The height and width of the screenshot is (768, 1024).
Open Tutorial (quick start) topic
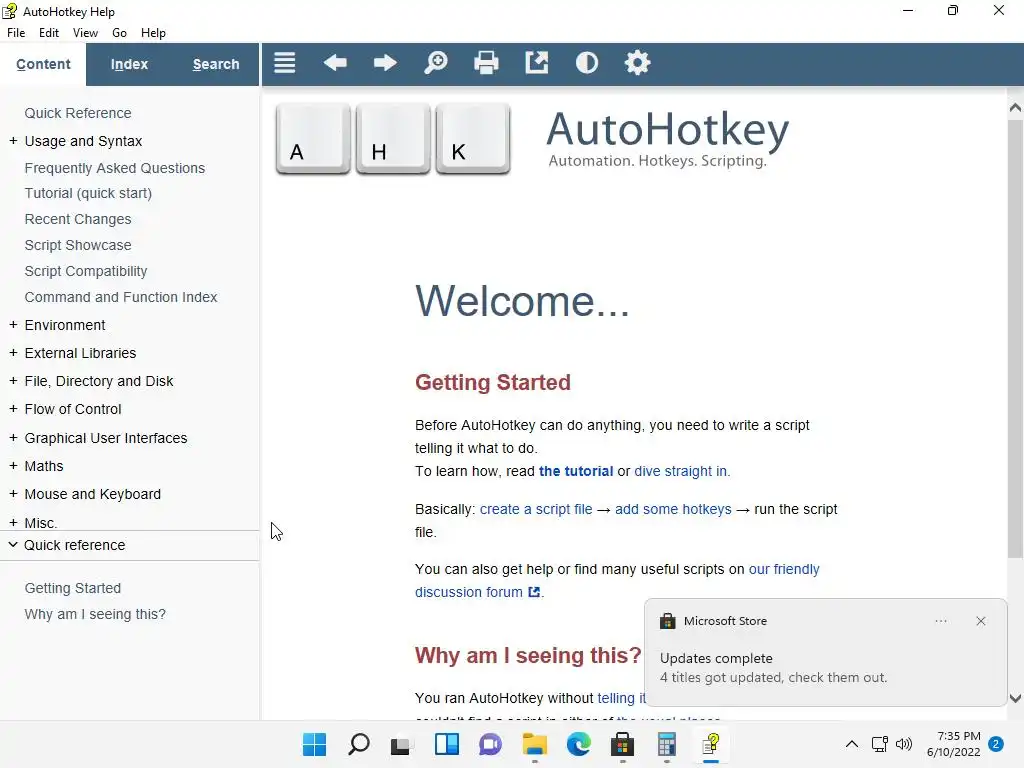click(x=88, y=193)
